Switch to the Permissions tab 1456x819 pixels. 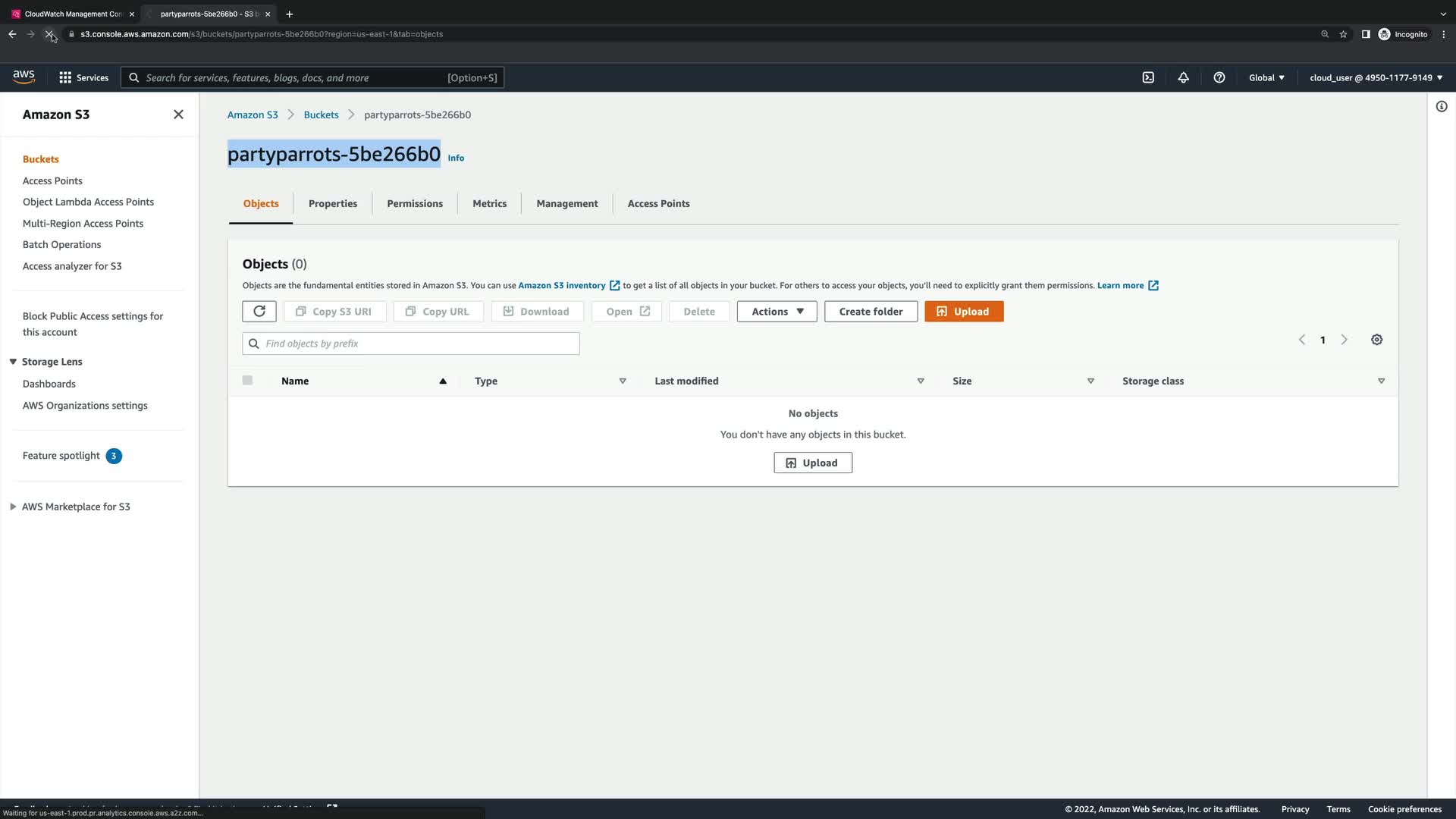tap(415, 203)
